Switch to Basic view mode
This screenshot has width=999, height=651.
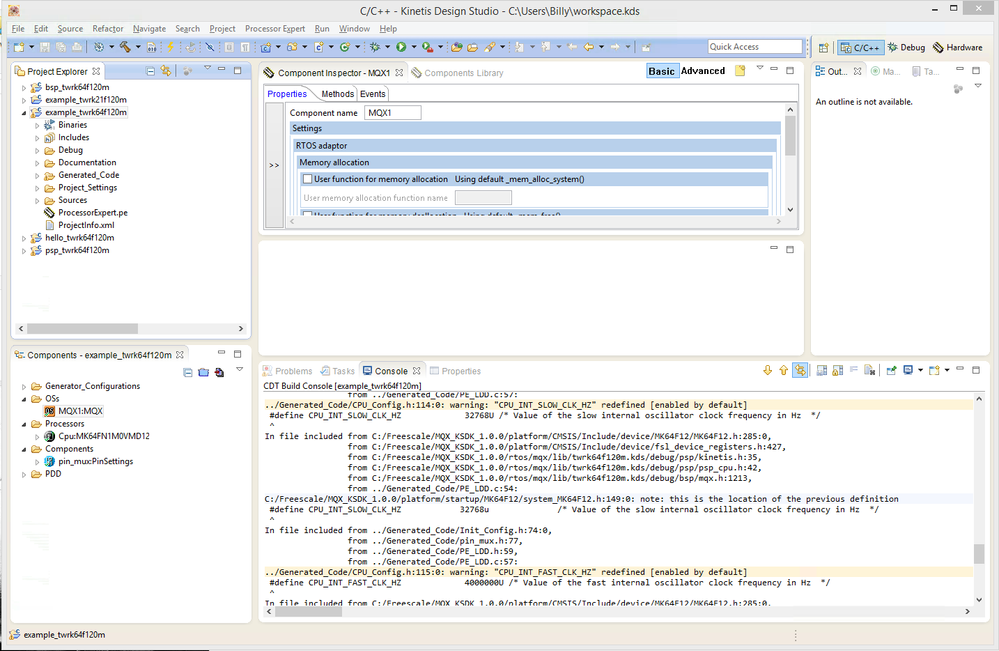pos(661,71)
